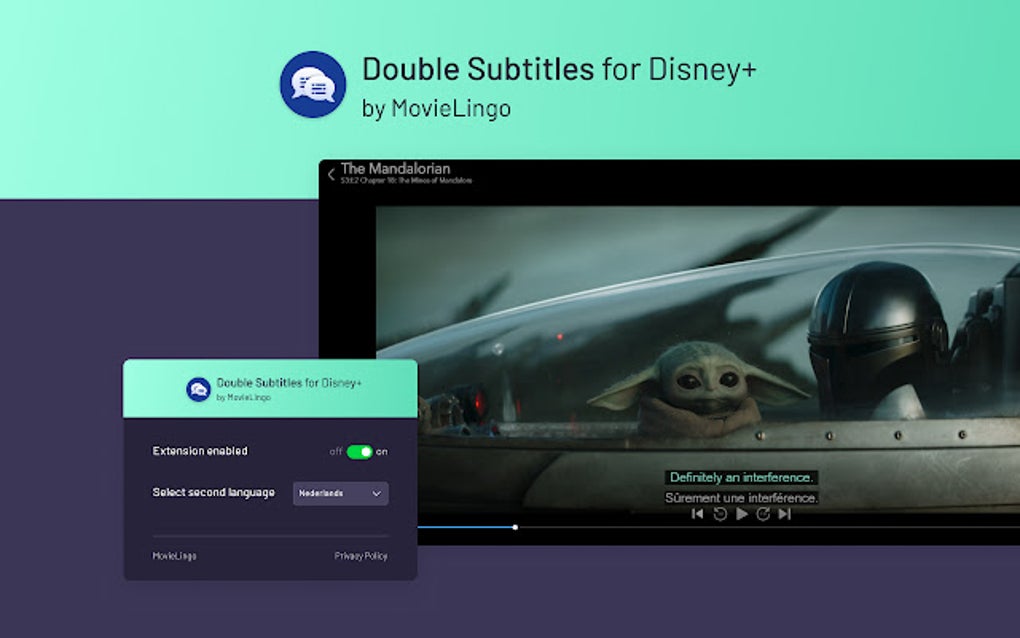Screen dimensions: 1020x638
Task: Open the Privacy Policy link
Action: (x=361, y=556)
